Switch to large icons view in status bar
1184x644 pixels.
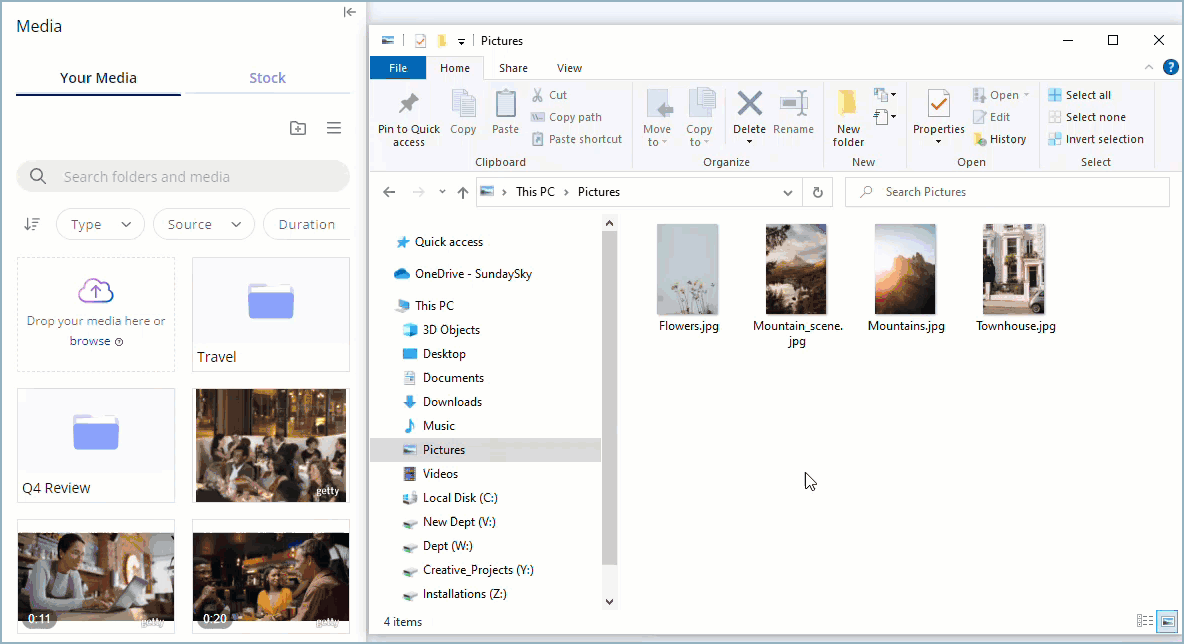(1167, 621)
